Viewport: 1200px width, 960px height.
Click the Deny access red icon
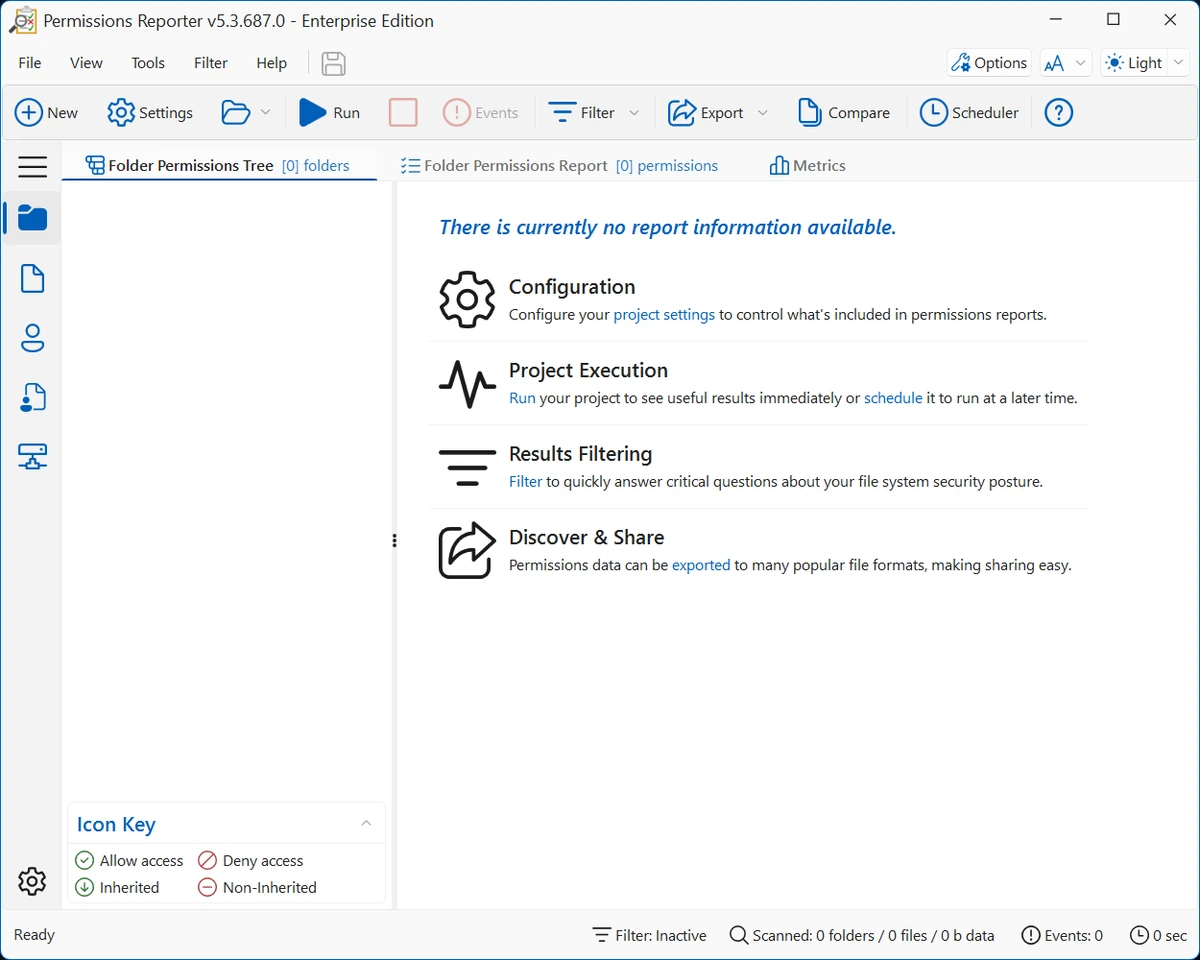click(x=207, y=860)
